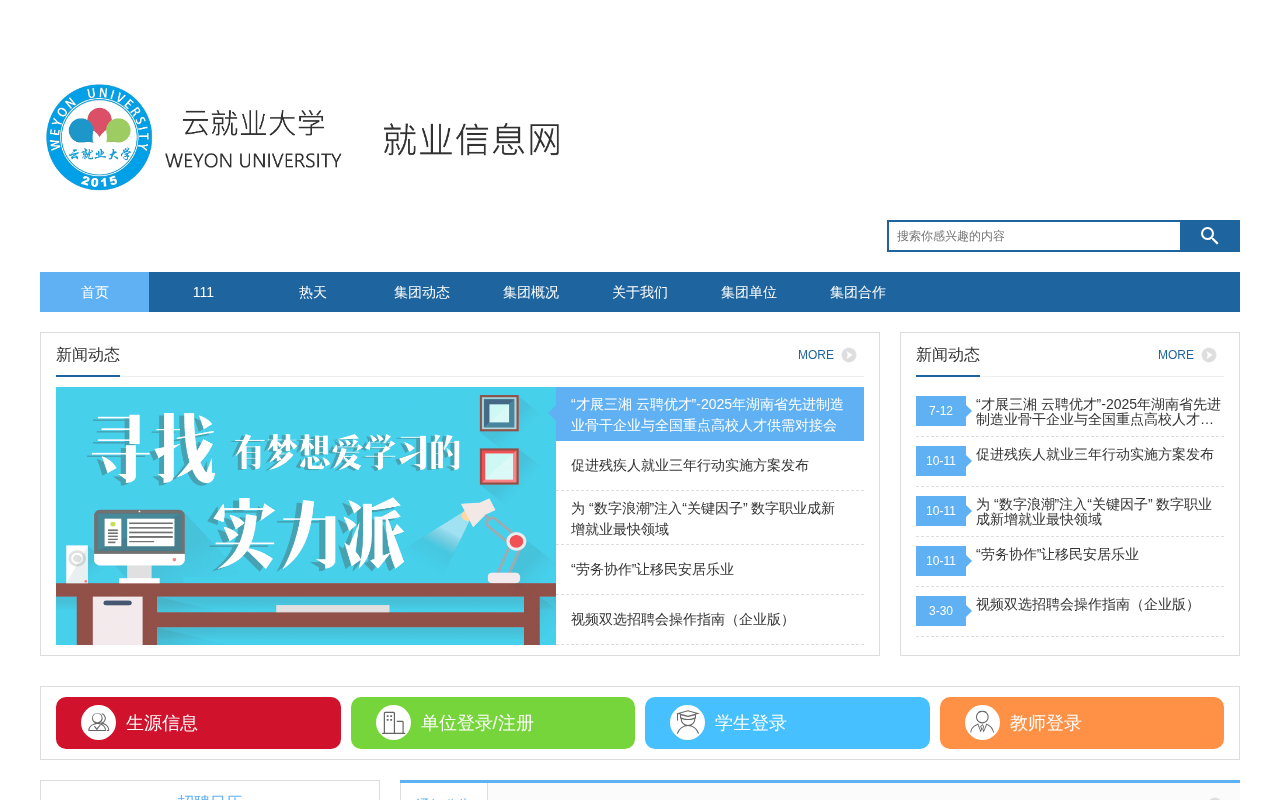Click inside the search input field

click(x=1034, y=236)
